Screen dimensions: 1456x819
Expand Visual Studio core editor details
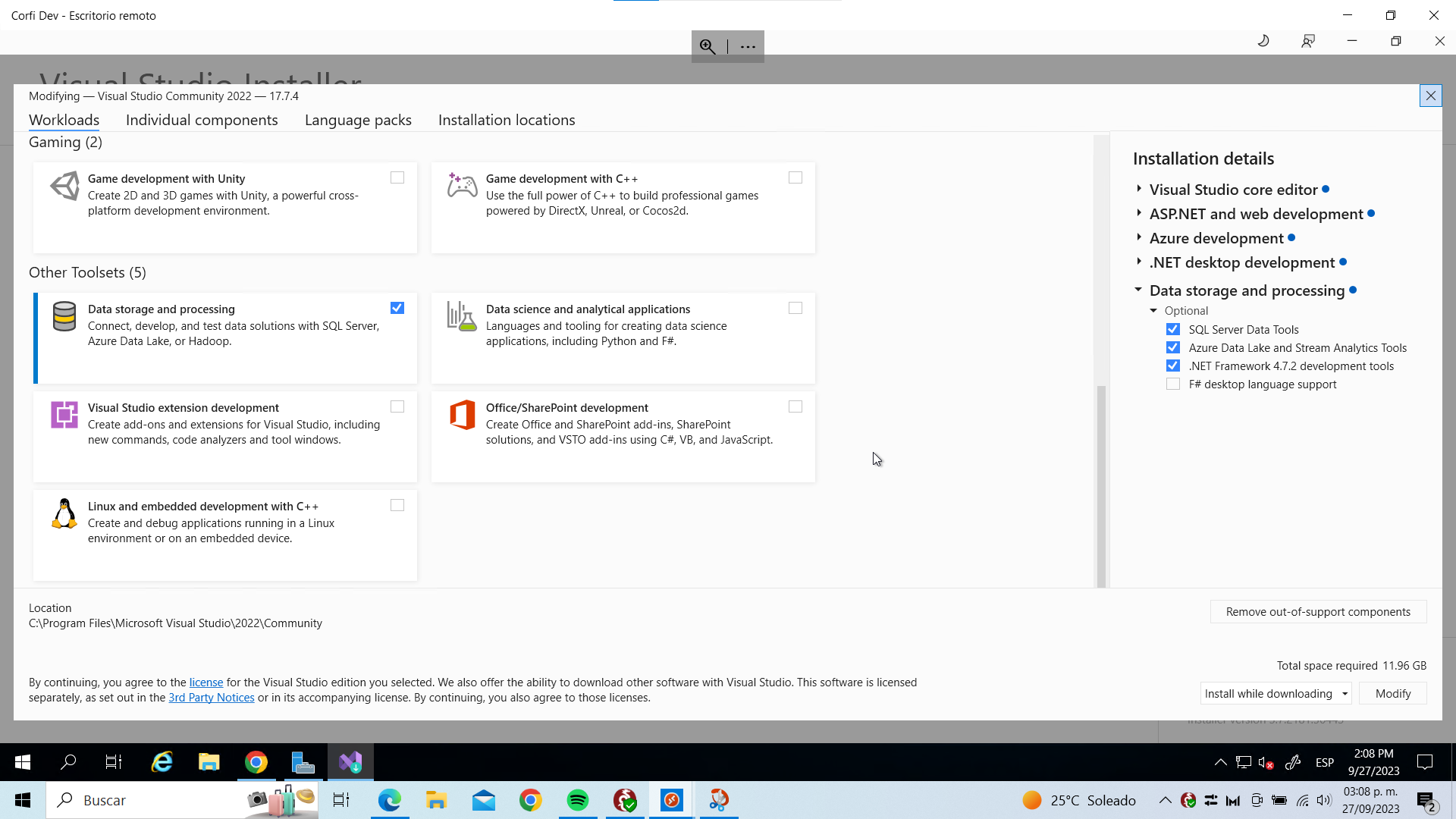click(x=1139, y=189)
